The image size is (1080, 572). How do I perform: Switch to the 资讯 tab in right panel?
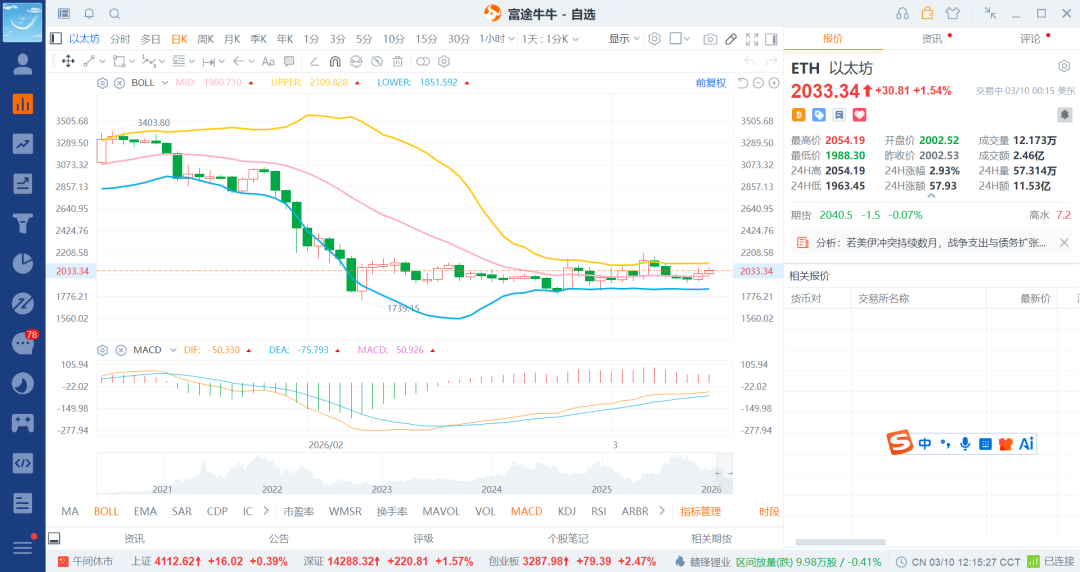pos(932,39)
